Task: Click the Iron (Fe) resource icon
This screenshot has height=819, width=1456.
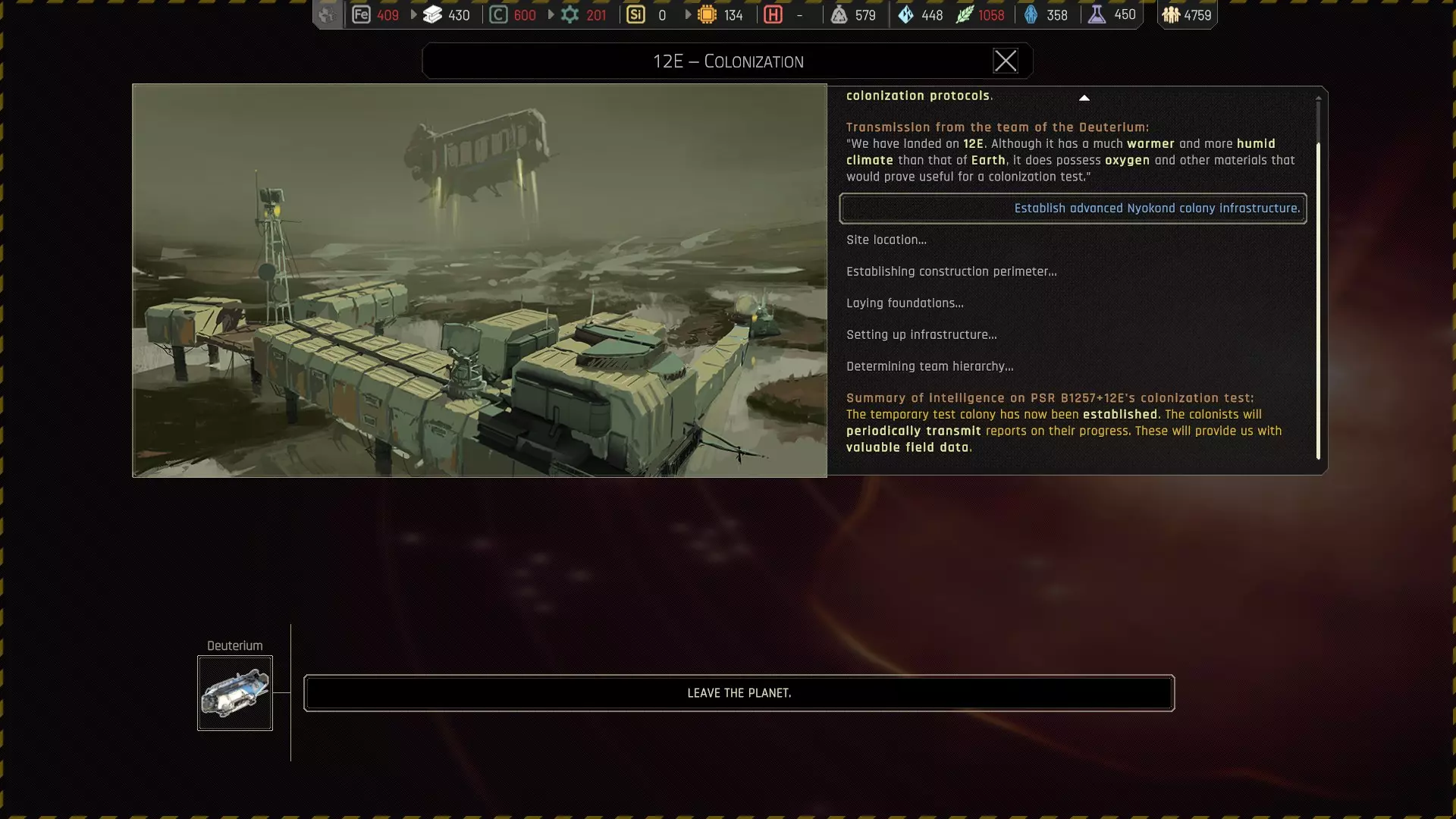Action: (361, 14)
